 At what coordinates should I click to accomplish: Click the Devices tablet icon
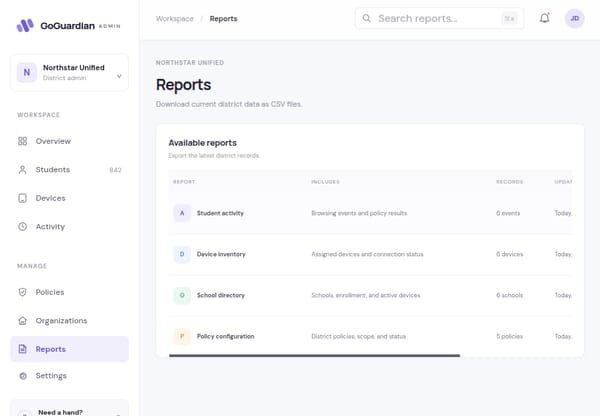[x=23, y=198]
